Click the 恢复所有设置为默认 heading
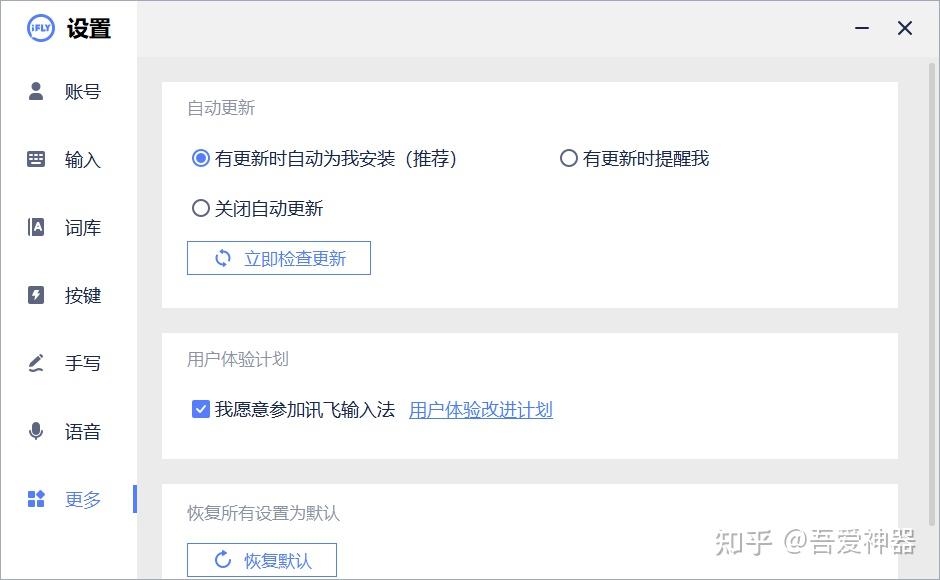 264,513
